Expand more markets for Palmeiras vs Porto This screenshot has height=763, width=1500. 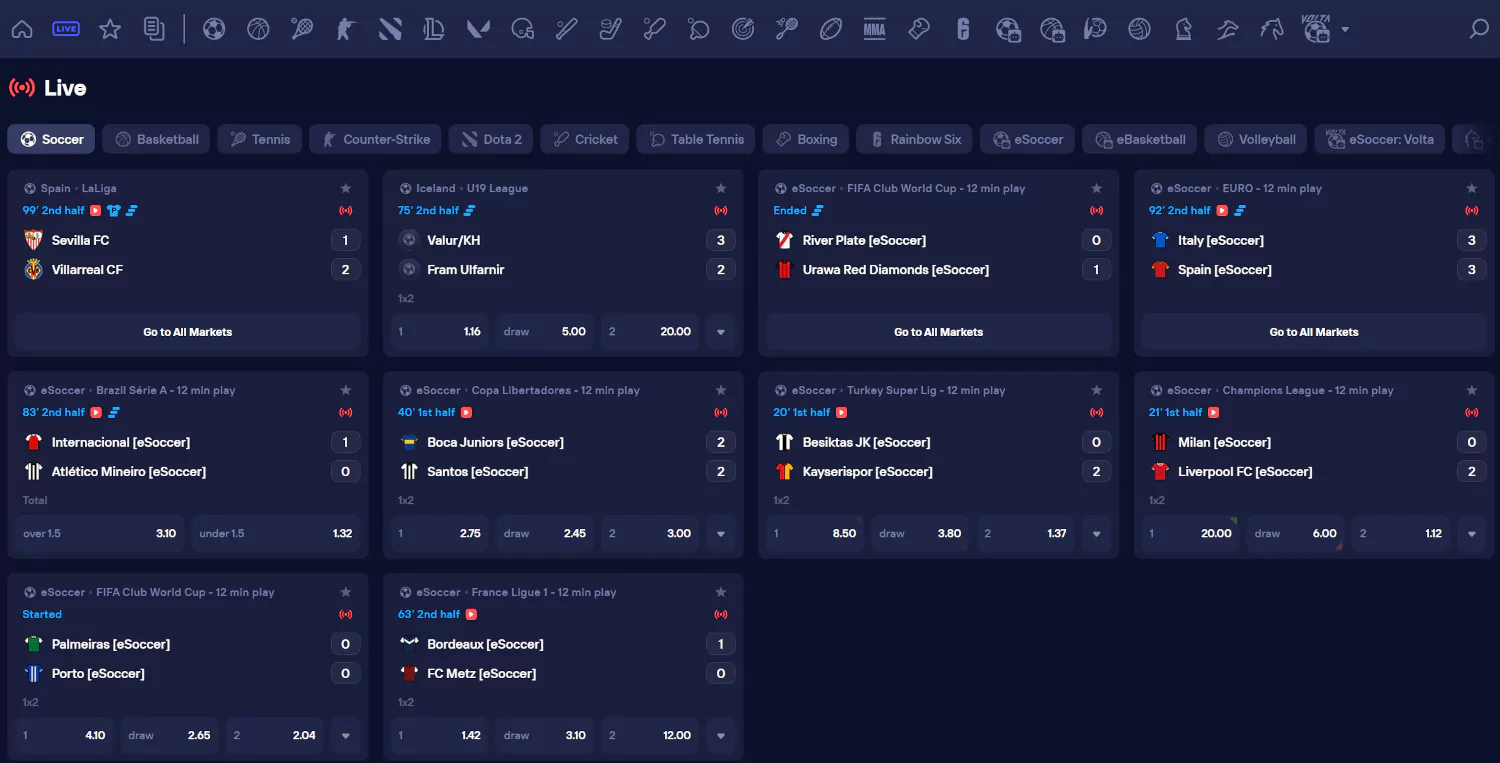click(346, 736)
